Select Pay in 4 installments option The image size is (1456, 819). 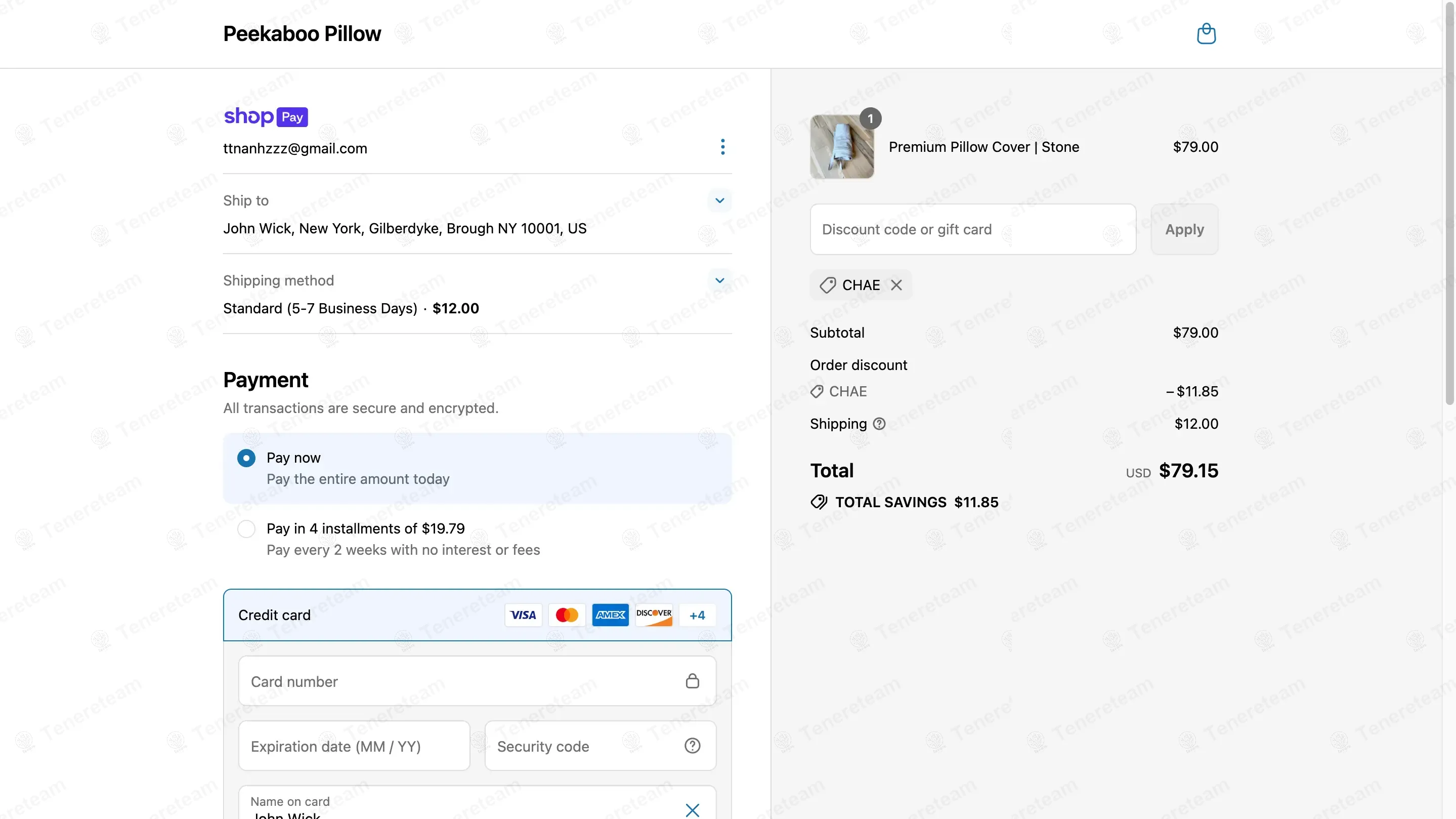[246, 529]
